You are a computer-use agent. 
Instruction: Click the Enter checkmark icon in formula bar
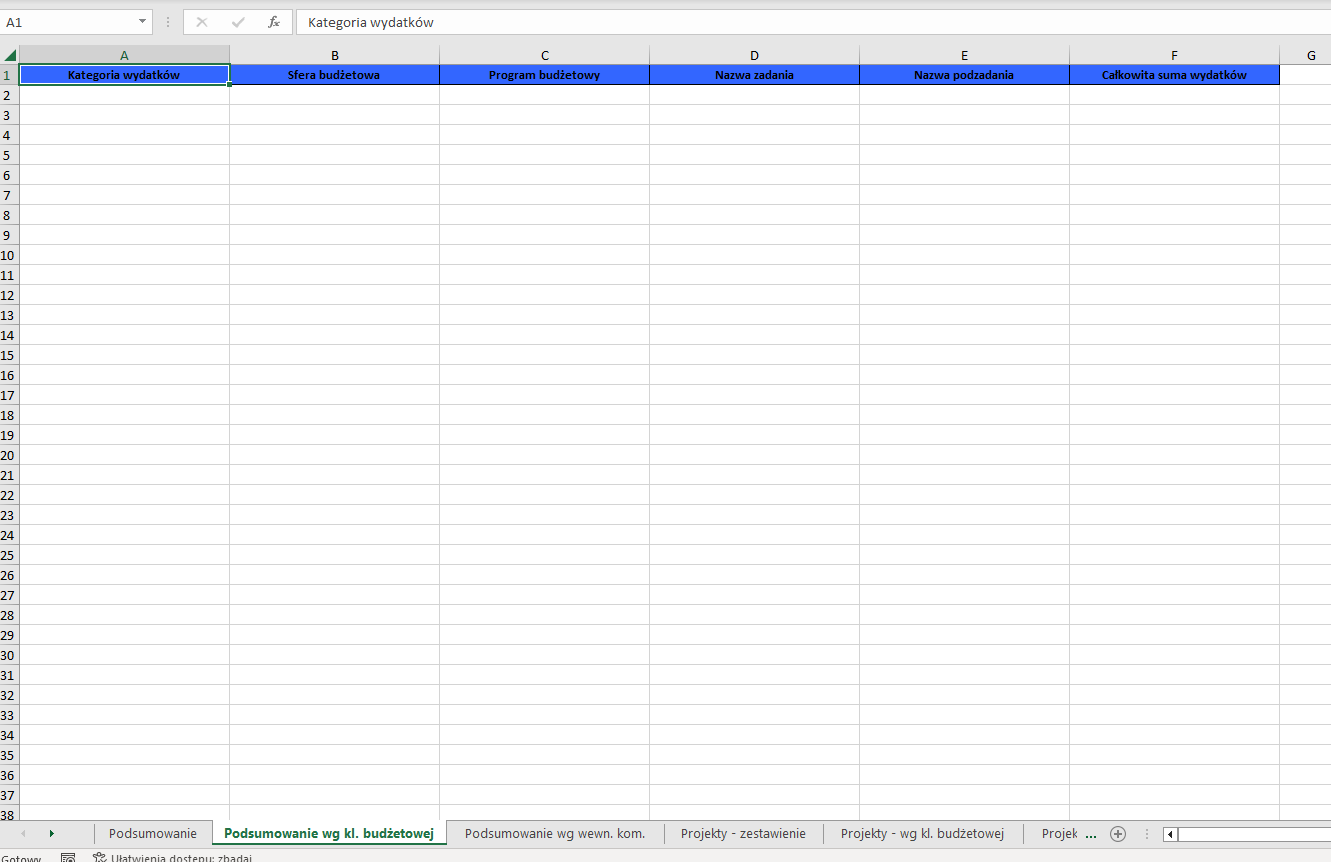(238, 22)
